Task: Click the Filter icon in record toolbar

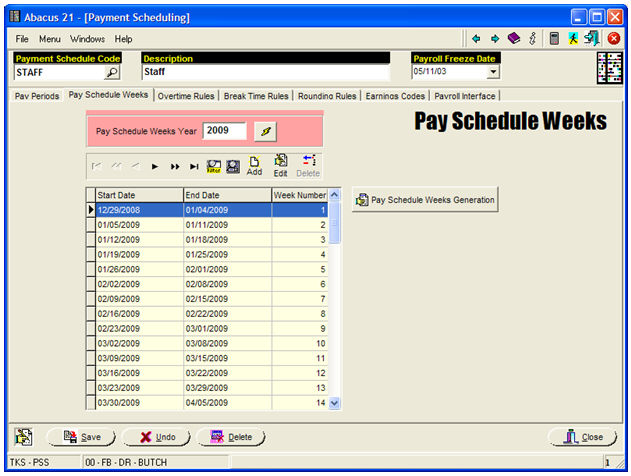Action: 213,166
